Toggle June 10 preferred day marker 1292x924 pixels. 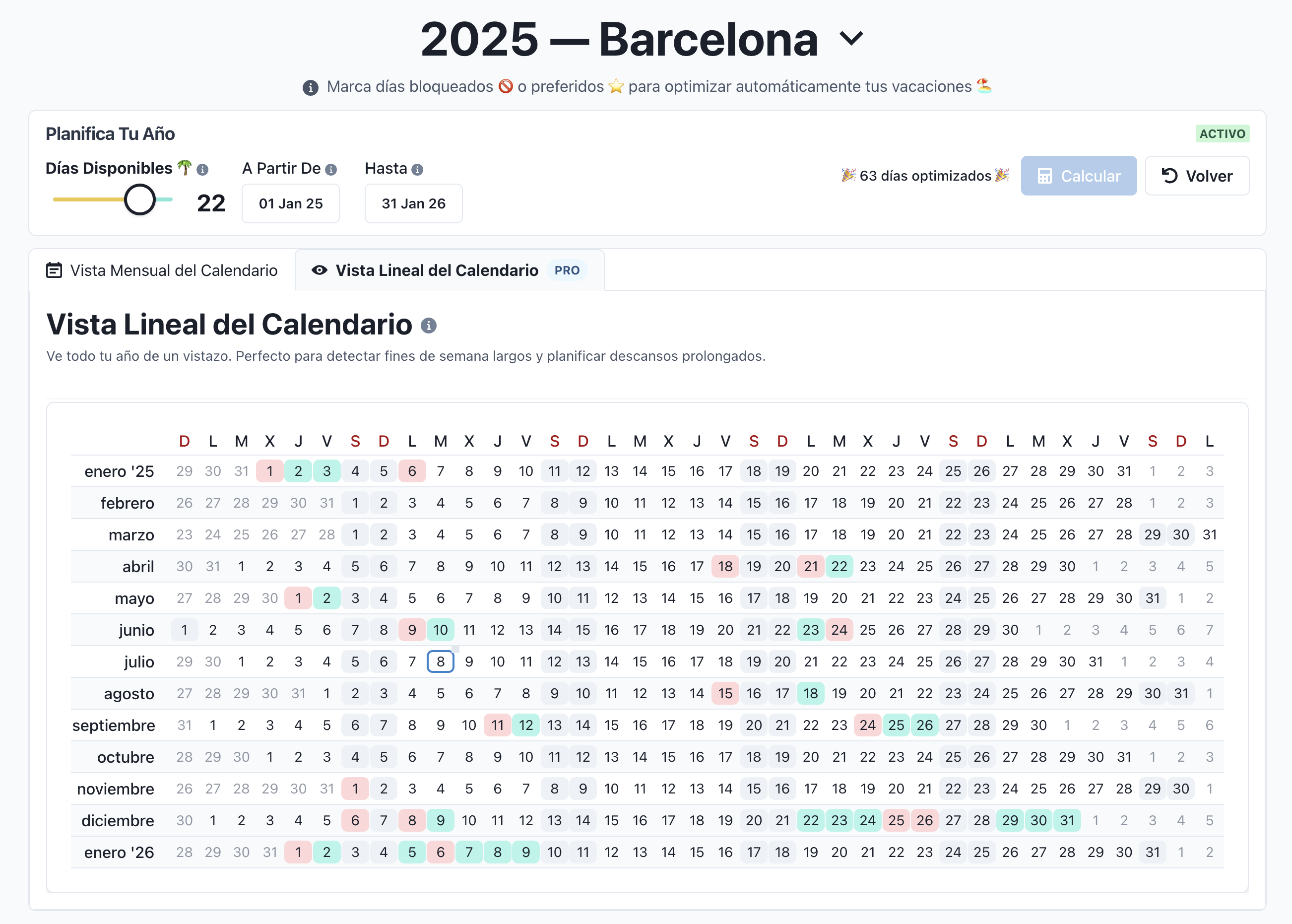click(x=440, y=630)
